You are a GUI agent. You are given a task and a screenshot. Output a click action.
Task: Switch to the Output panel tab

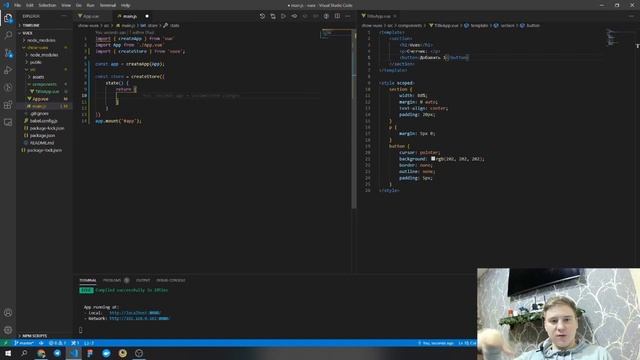click(x=143, y=280)
